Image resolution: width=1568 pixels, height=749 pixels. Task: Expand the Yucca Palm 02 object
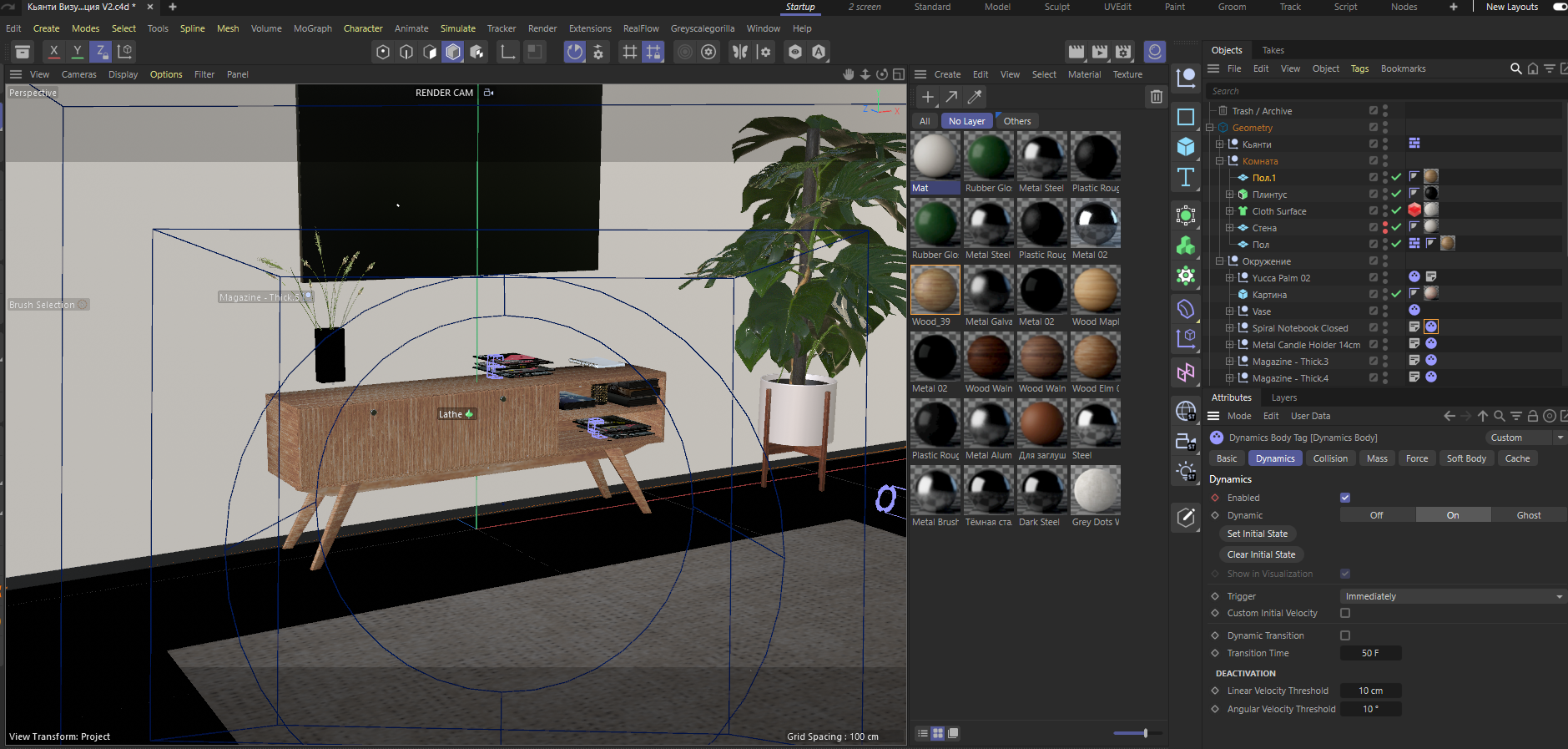point(1229,278)
